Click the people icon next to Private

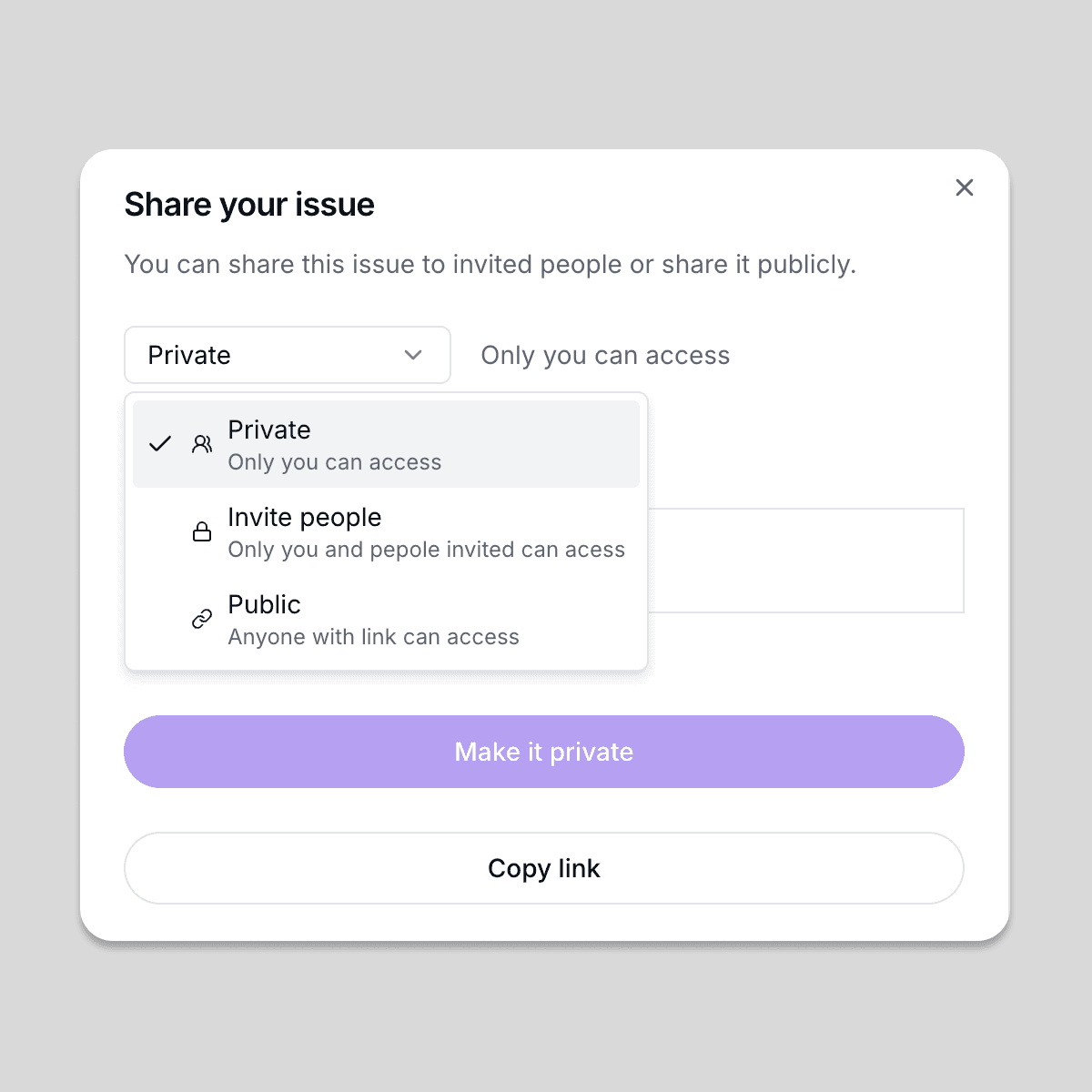[202, 444]
